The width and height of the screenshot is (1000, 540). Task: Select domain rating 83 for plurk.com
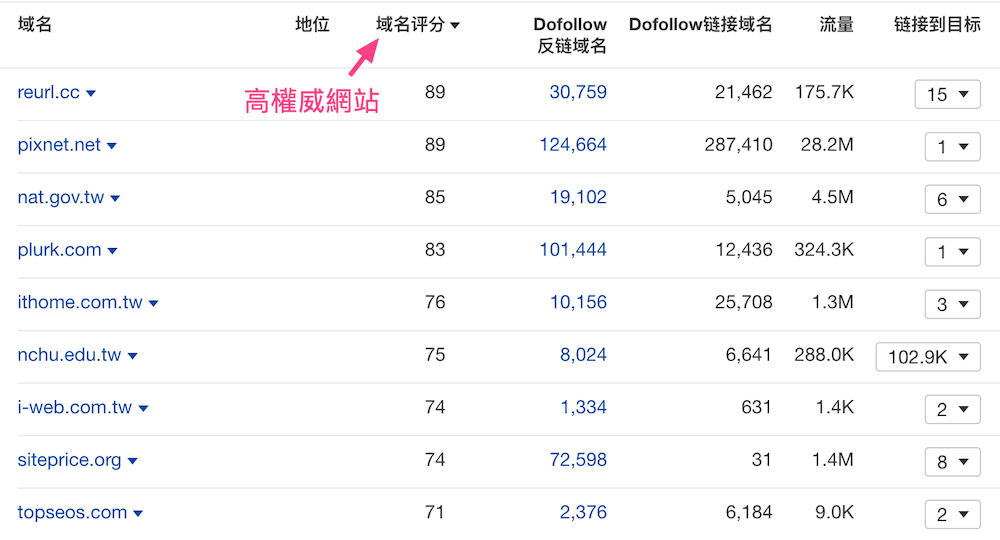point(435,250)
